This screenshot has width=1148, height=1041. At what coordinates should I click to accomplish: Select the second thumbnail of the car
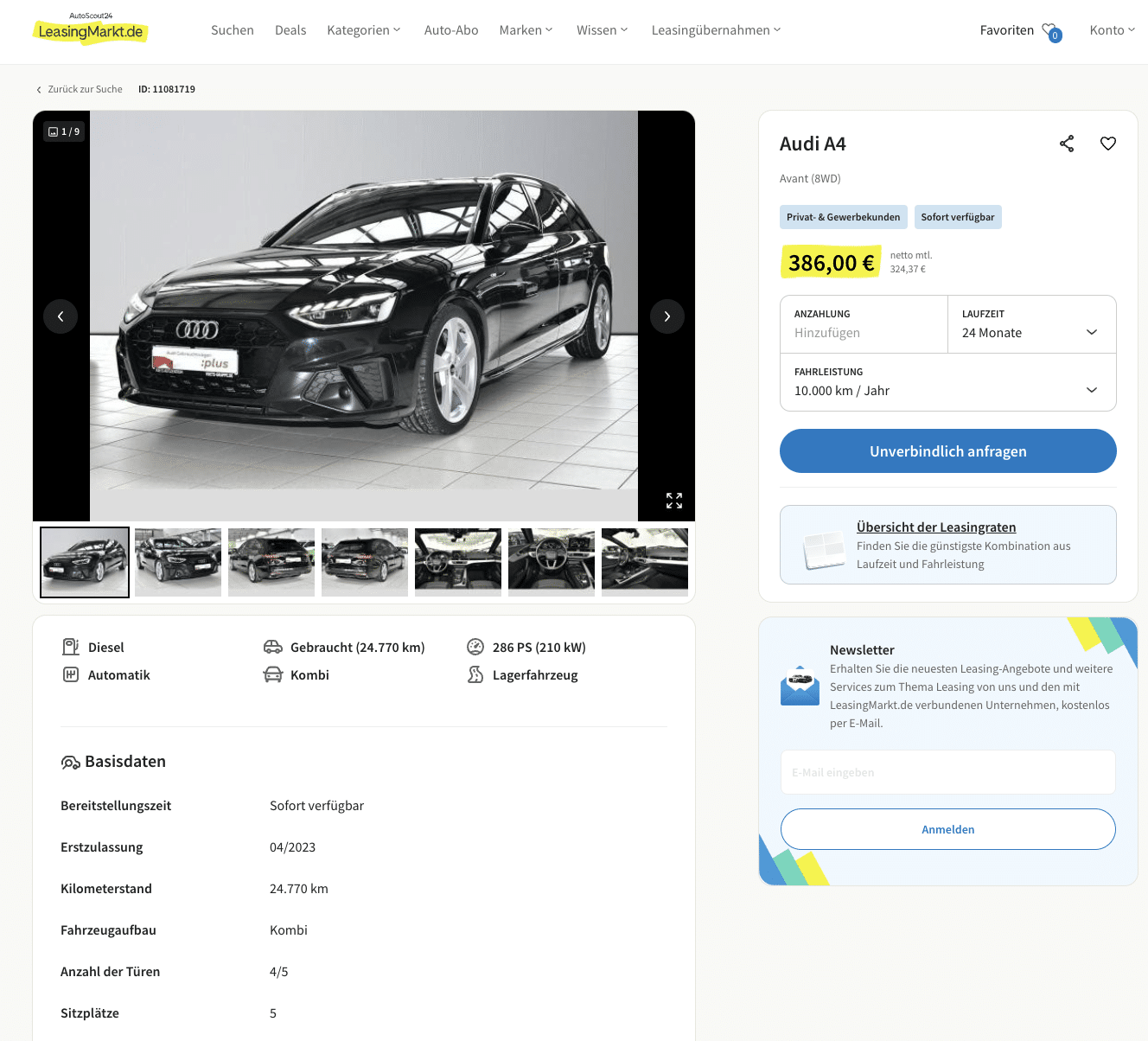(178, 562)
